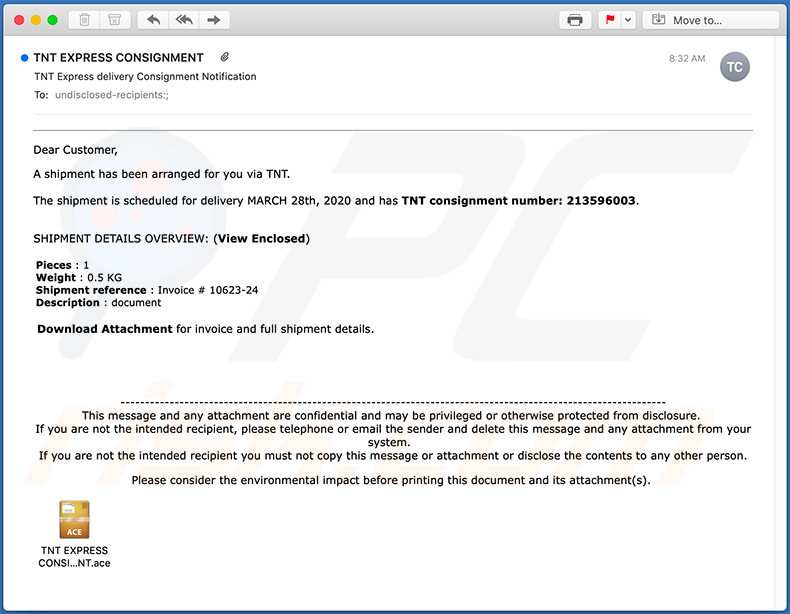Click the paperclip attachment indicator
The height and width of the screenshot is (614, 790).
[225, 57]
